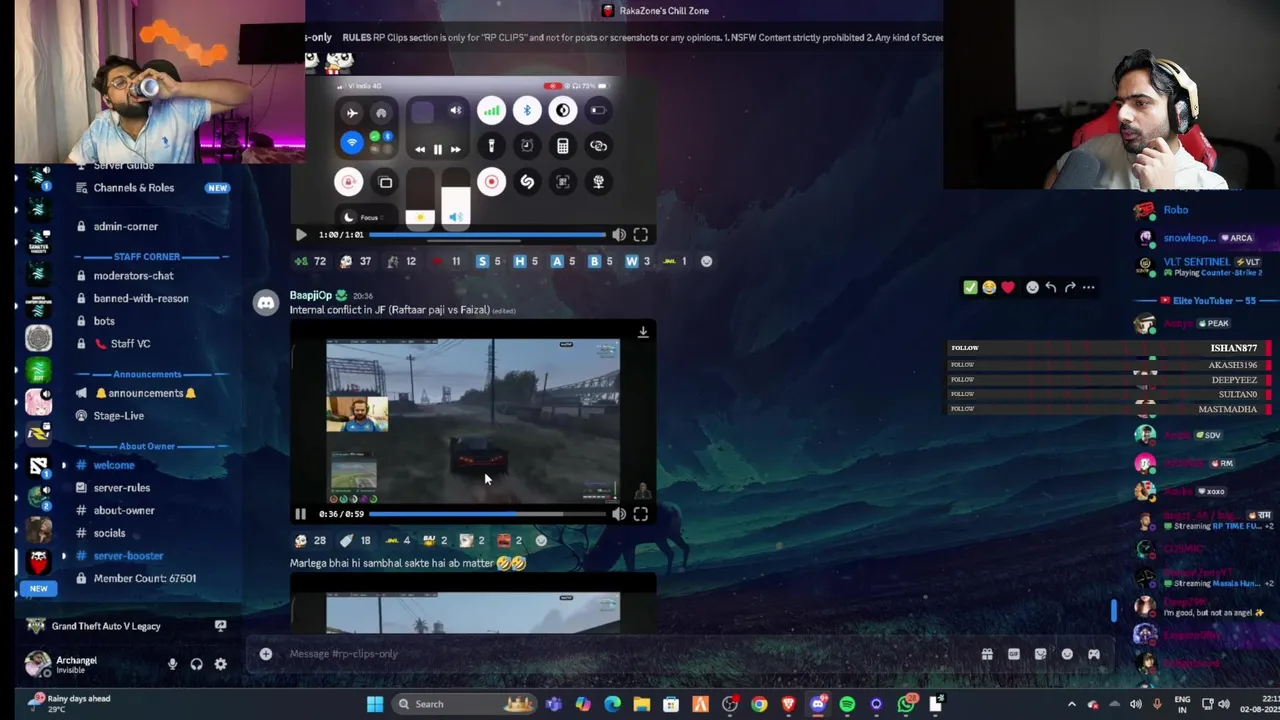The width and height of the screenshot is (1280, 720).
Task: Open the emoji picker in message box
Action: [x=1067, y=654]
